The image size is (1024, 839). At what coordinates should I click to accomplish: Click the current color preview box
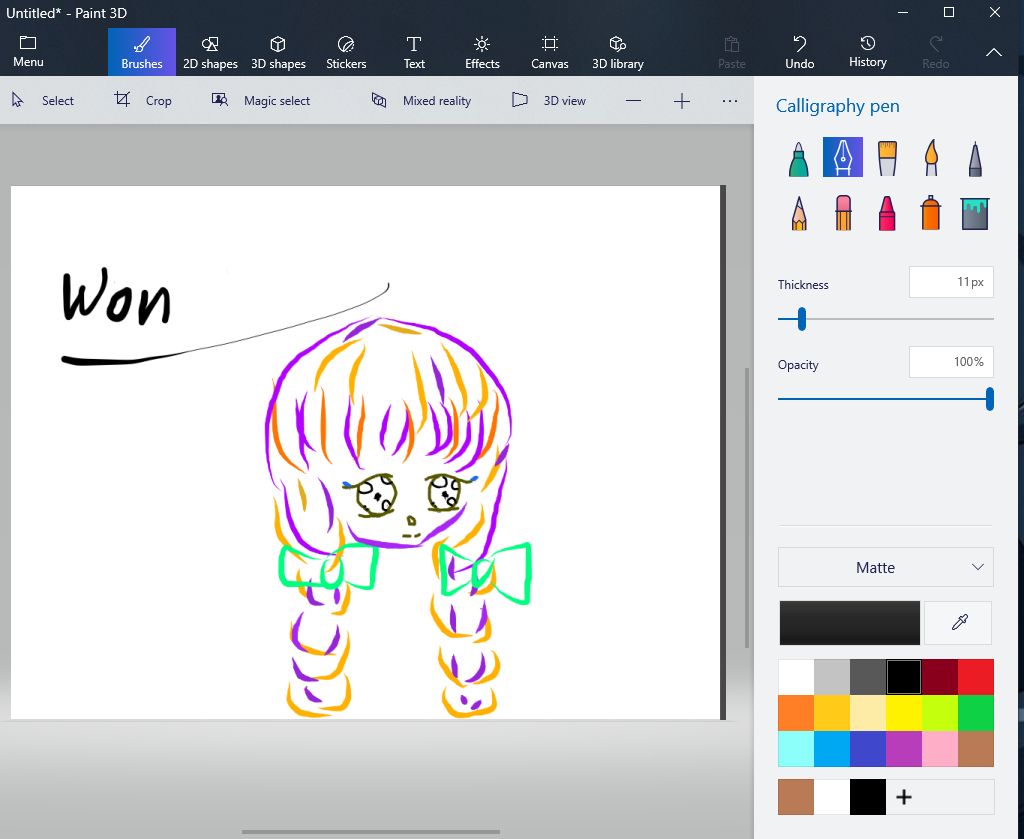(849, 623)
